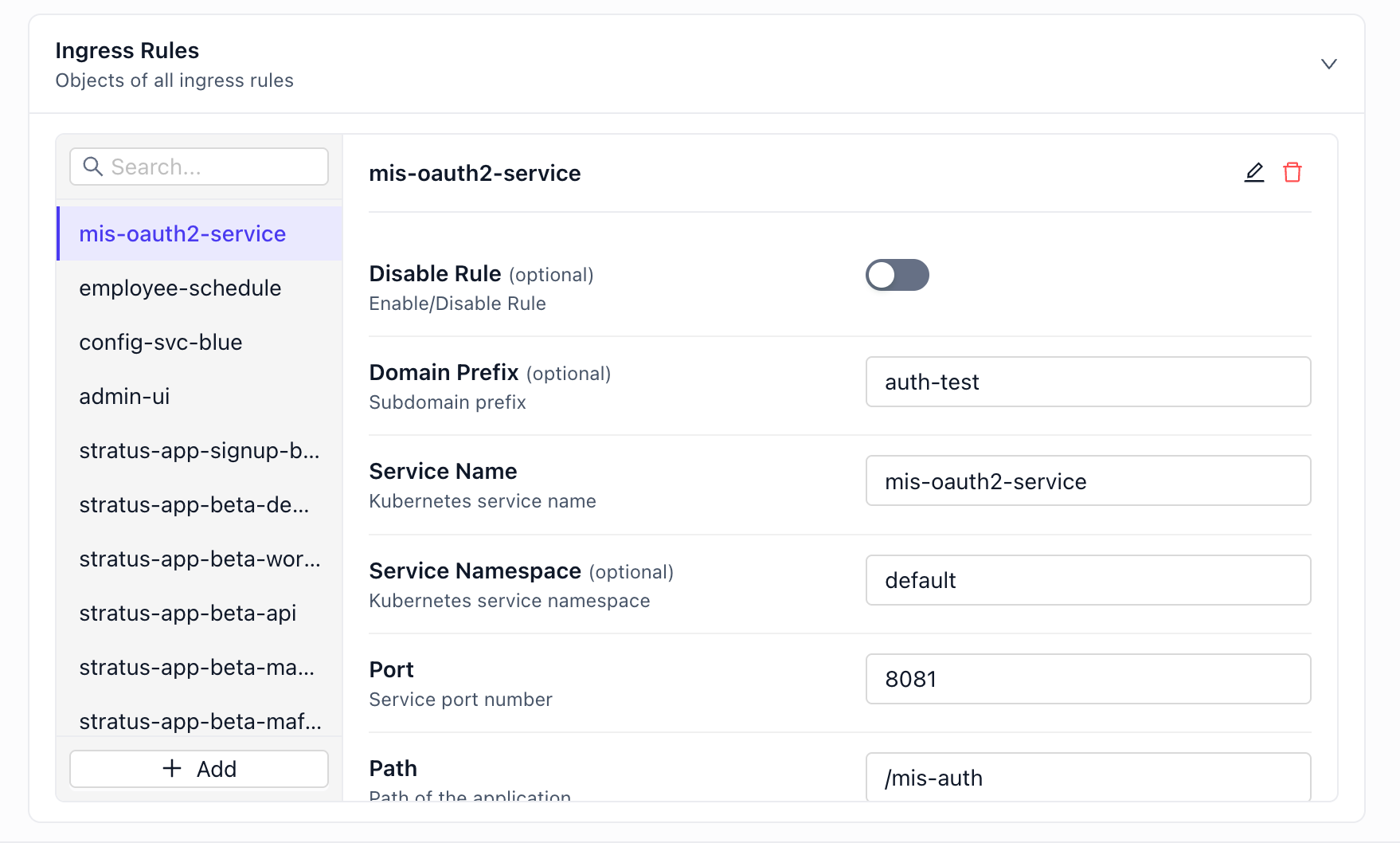Select the employee-schedule rule
This screenshot has height=843, width=1400.
point(200,288)
